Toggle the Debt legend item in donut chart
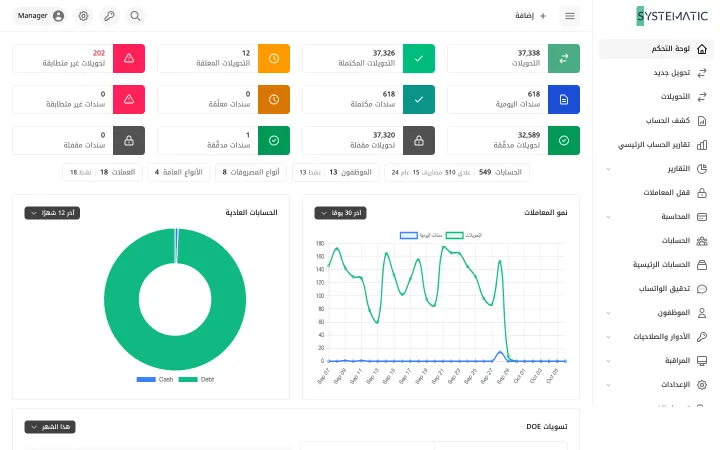This screenshot has width=720, height=450. click(196, 379)
